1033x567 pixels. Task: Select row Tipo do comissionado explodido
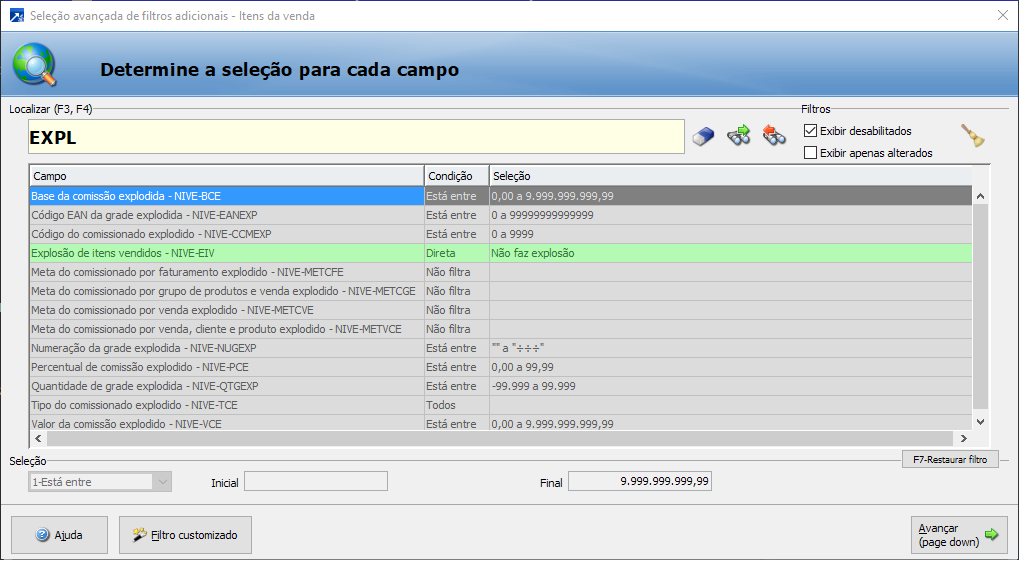[501, 405]
